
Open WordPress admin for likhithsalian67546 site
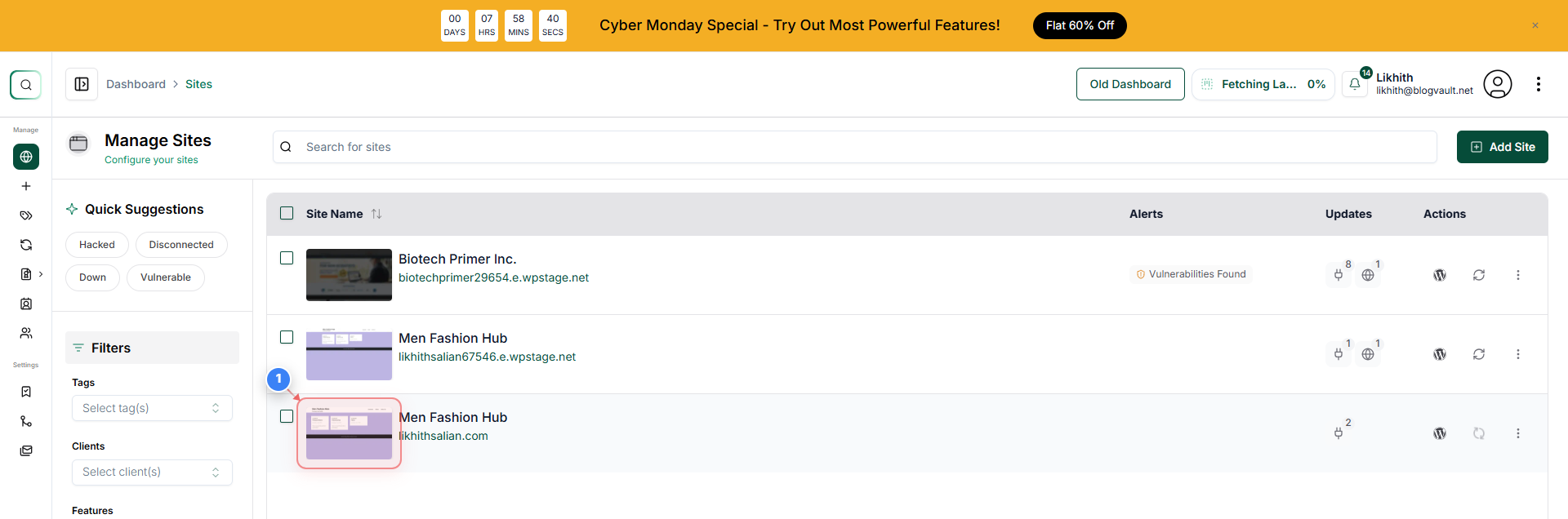(x=1440, y=354)
